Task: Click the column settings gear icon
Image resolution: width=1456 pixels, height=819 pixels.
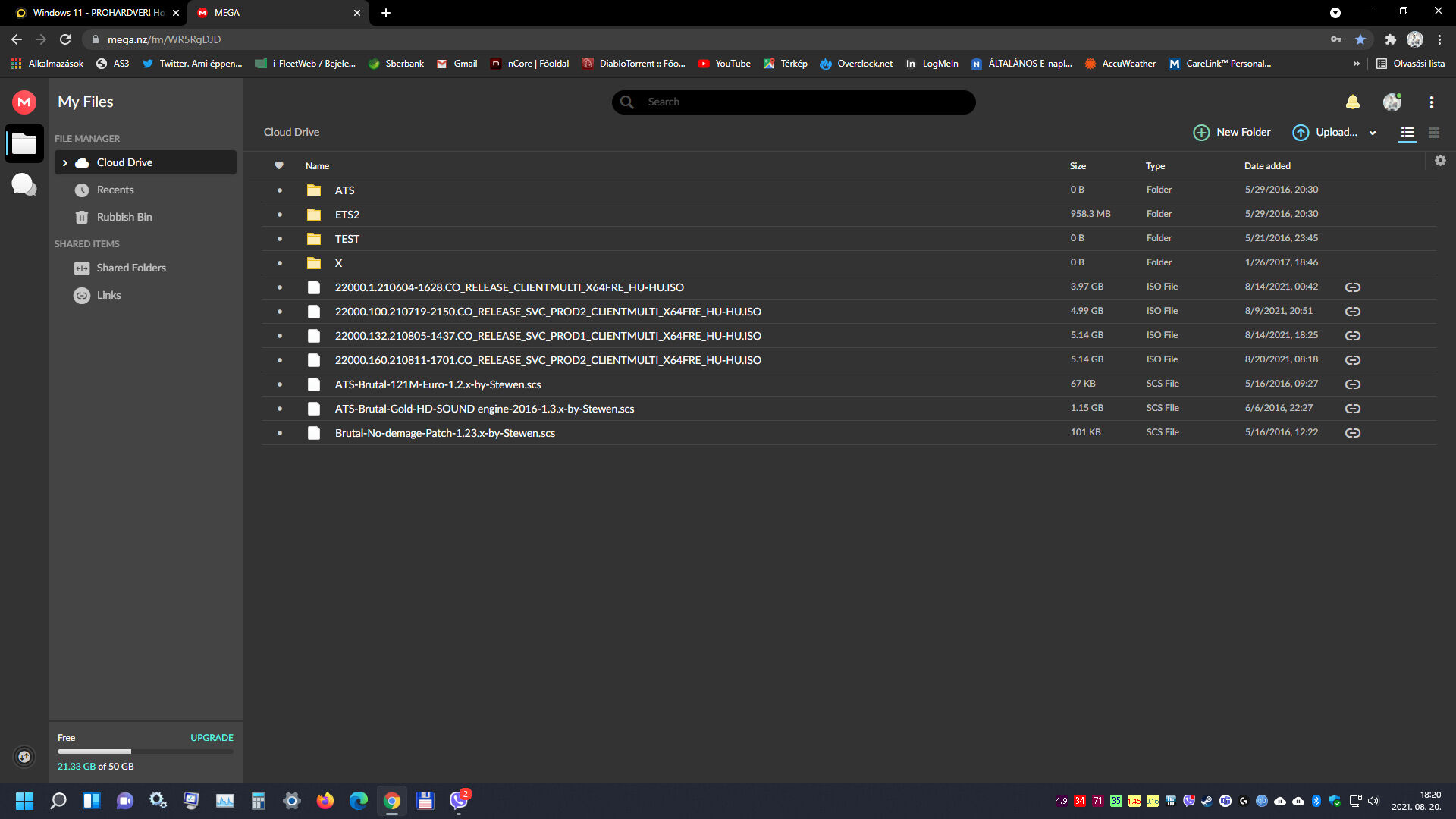Action: [x=1440, y=161]
